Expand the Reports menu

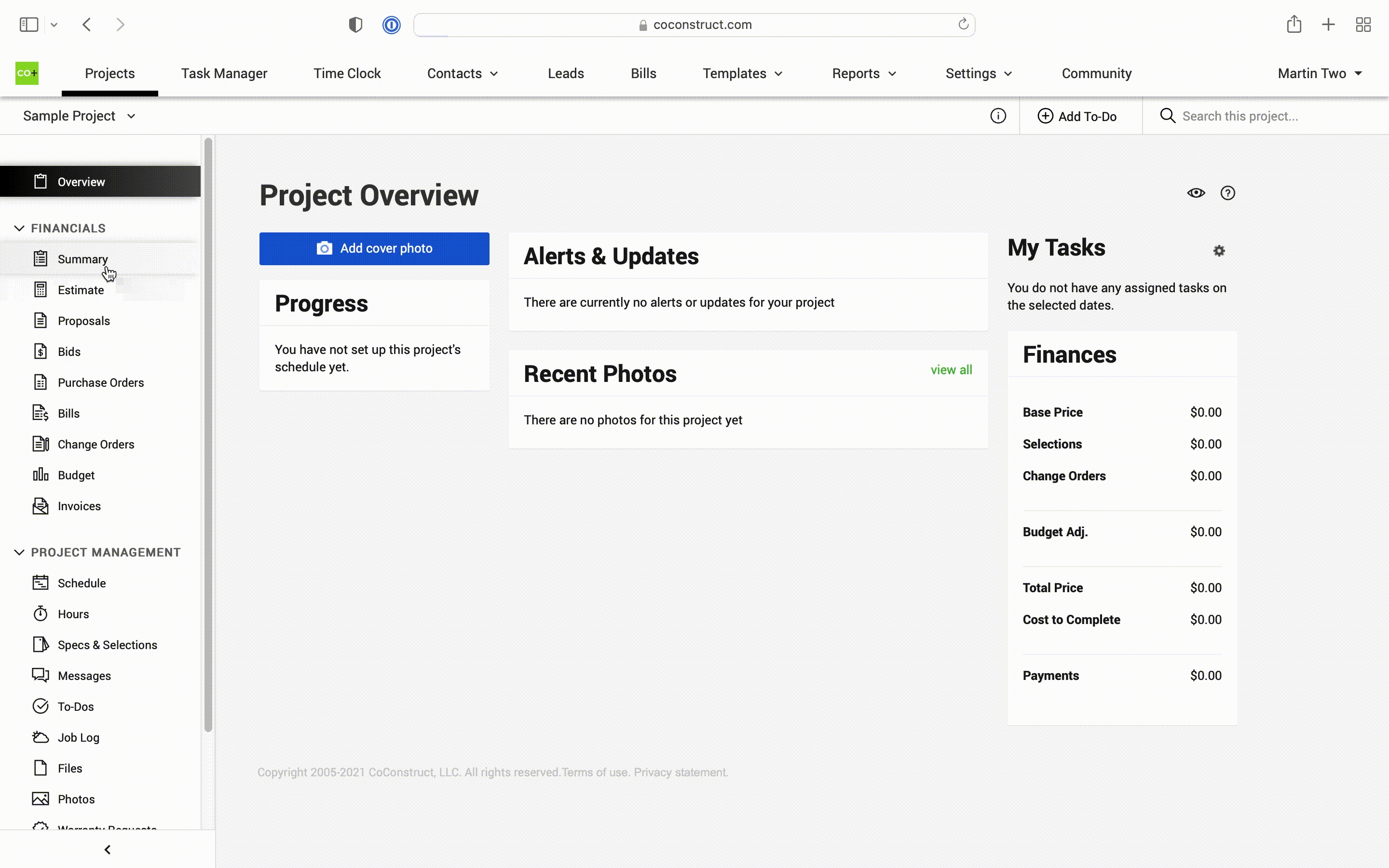click(x=864, y=73)
